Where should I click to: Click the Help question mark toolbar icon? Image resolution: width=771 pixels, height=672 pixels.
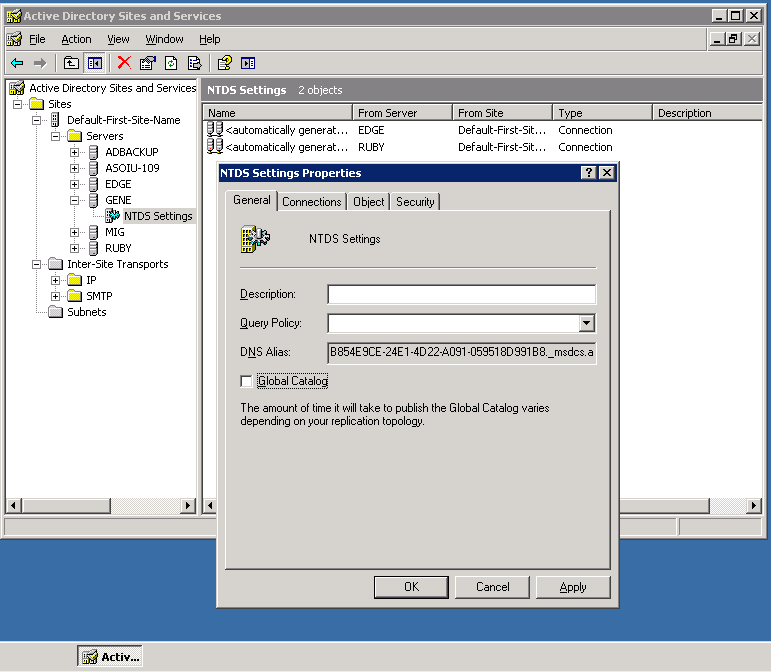pos(225,63)
